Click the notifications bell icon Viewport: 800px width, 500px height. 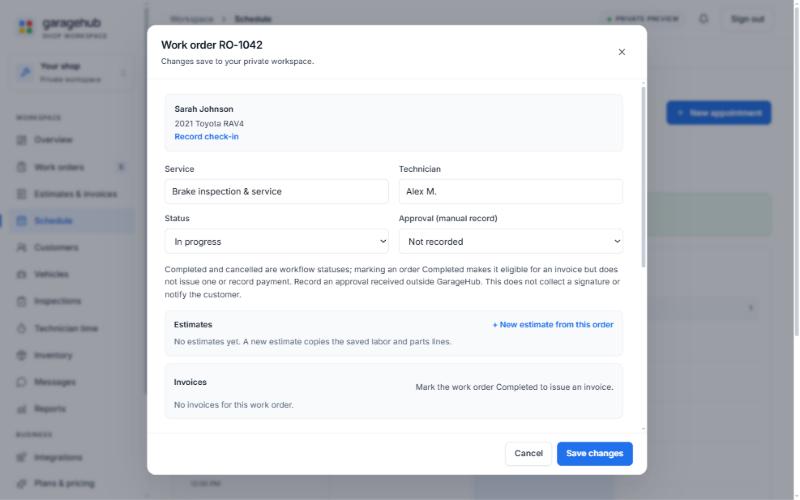(704, 19)
